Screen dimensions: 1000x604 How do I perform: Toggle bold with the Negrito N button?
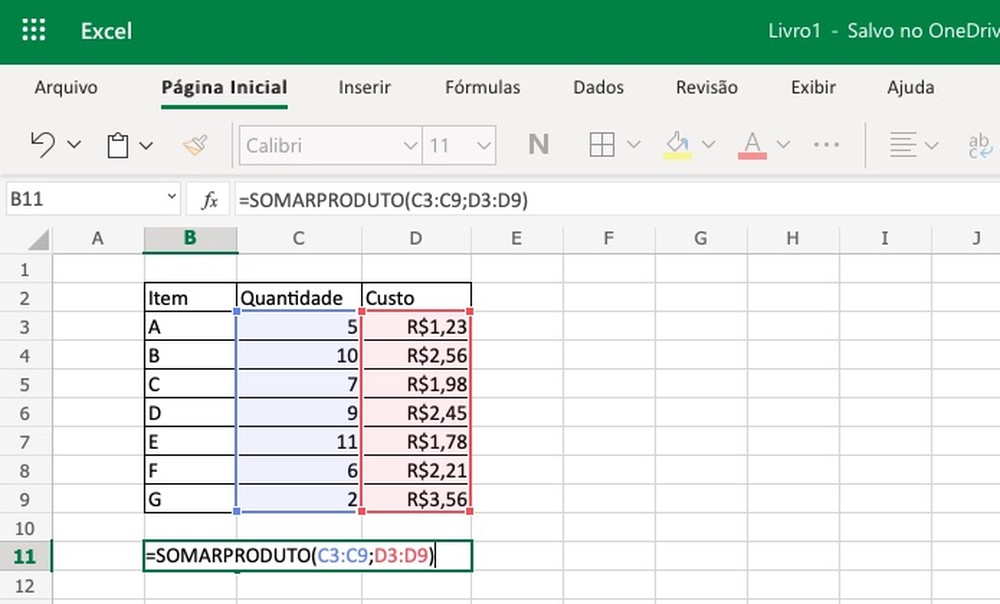(538, 144)
